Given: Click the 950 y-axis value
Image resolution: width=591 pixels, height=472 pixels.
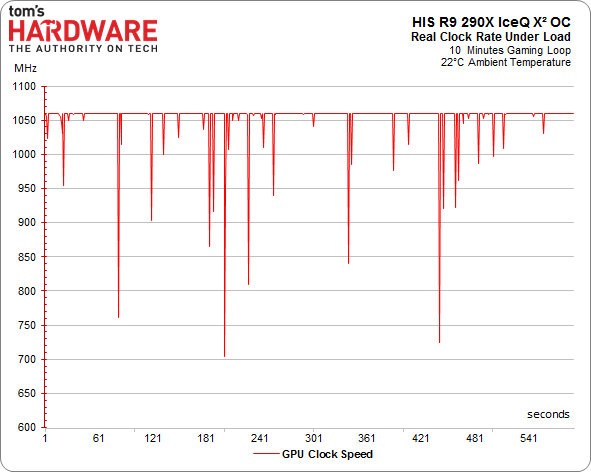Looking at the screenshot, I should click(x=27, y=188).
